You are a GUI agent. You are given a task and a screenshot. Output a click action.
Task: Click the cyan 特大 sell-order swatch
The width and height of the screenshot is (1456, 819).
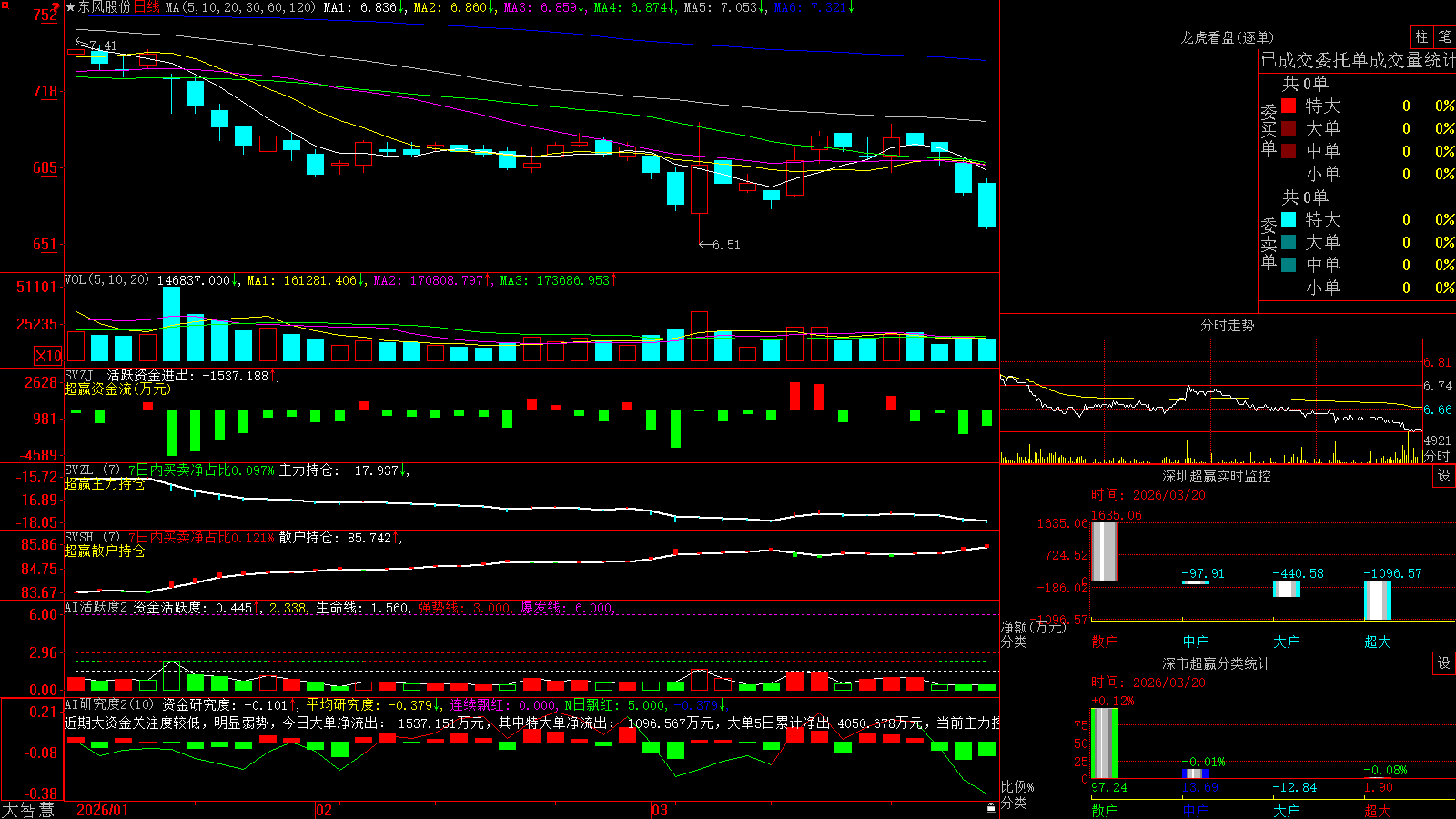[1289, 219]
